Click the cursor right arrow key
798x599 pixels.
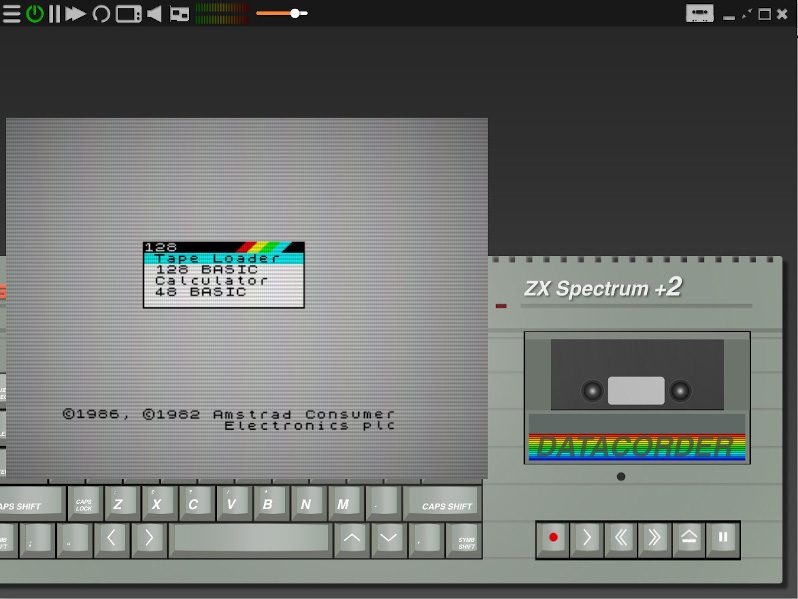click(149, 539)
